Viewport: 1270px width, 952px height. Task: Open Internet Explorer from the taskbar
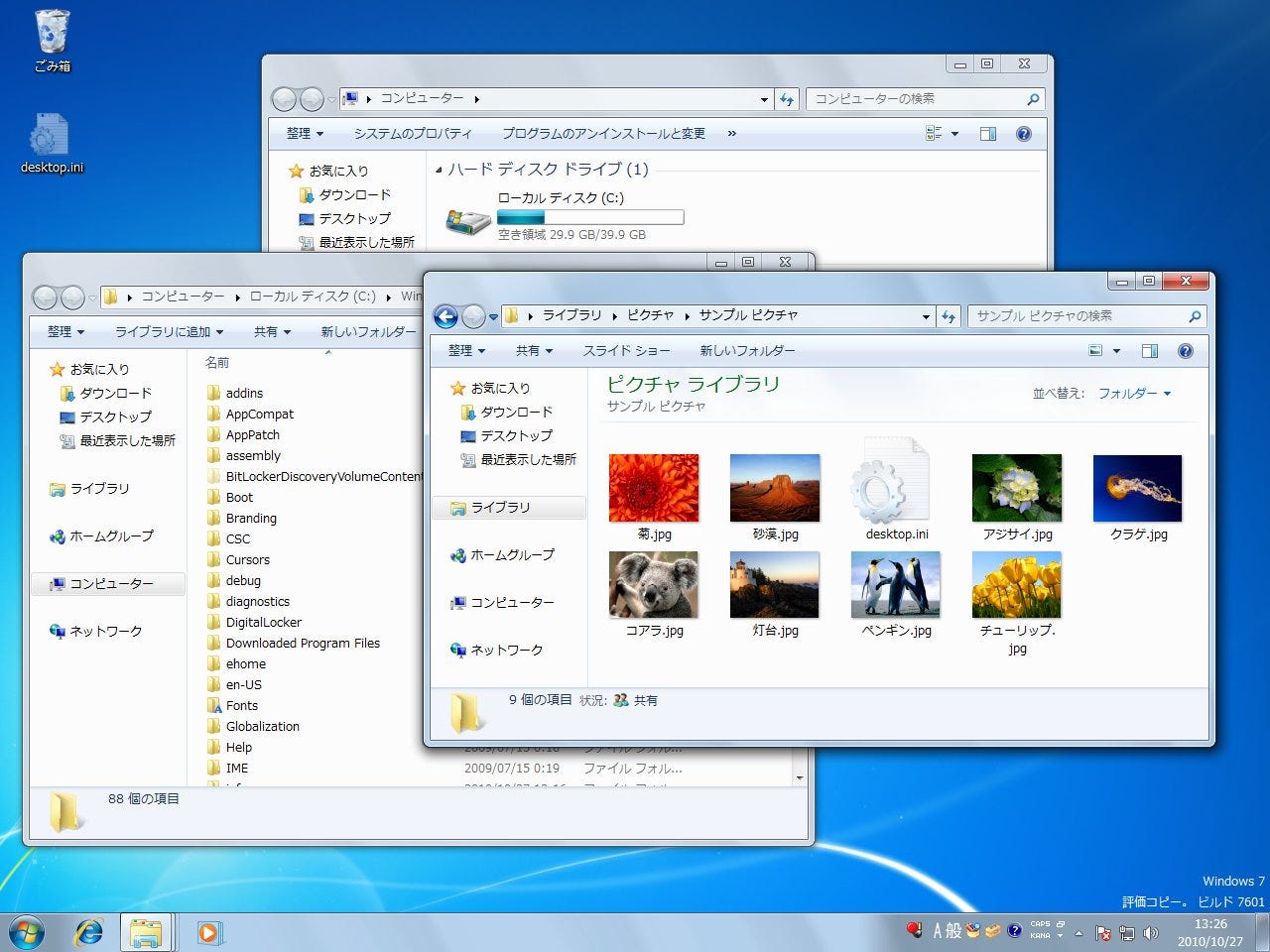click(x=89, y=932)
